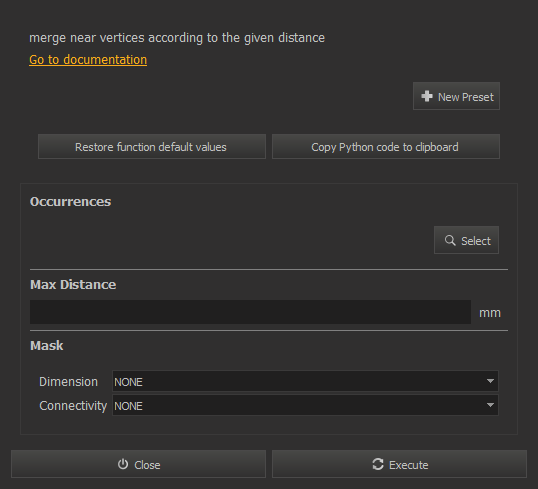Image resolution: width=538 pixels, height=489 pixels.
Task: Restore function default values
Action: tap(152, 147)
